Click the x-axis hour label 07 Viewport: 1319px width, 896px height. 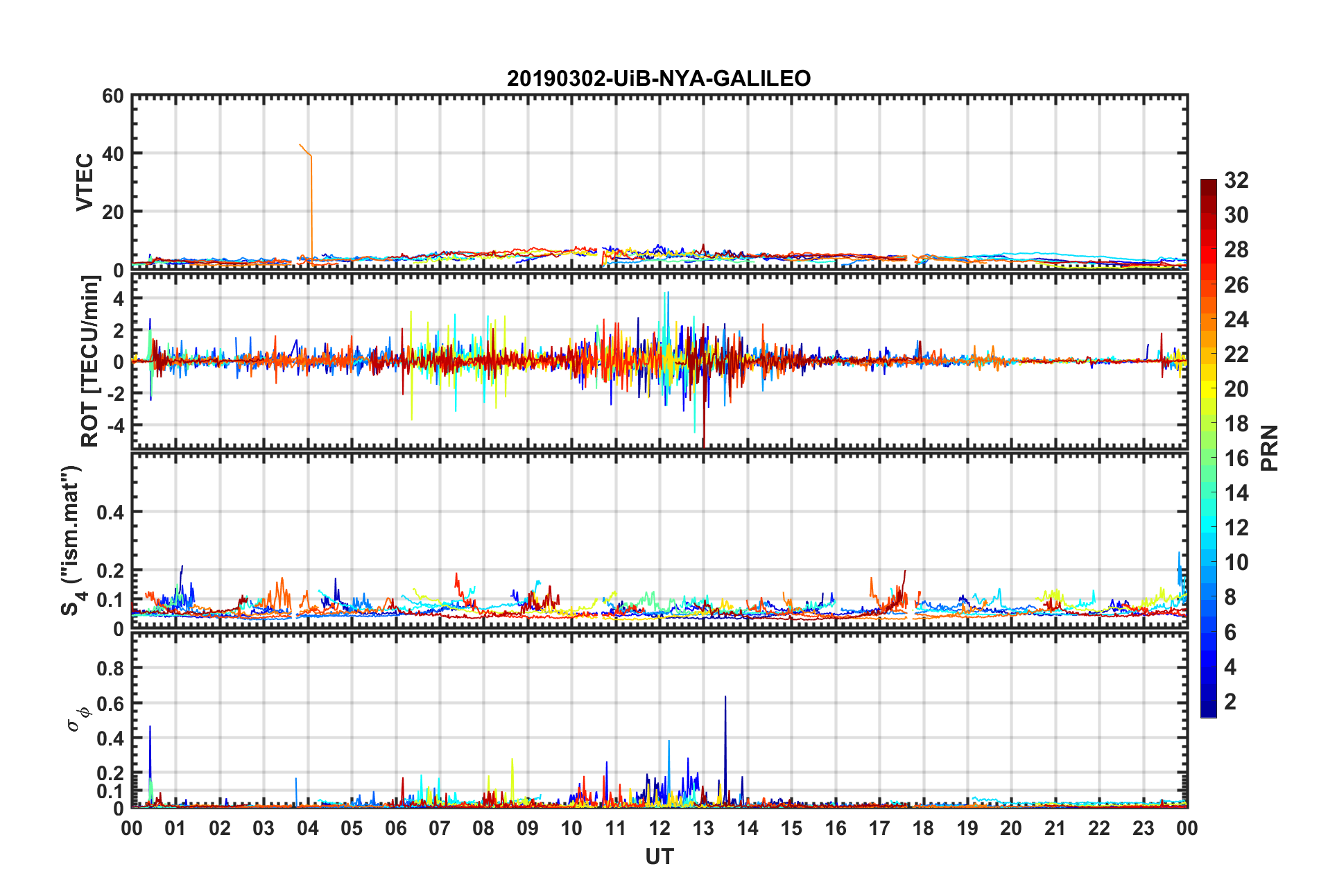(x=440, y=829)
